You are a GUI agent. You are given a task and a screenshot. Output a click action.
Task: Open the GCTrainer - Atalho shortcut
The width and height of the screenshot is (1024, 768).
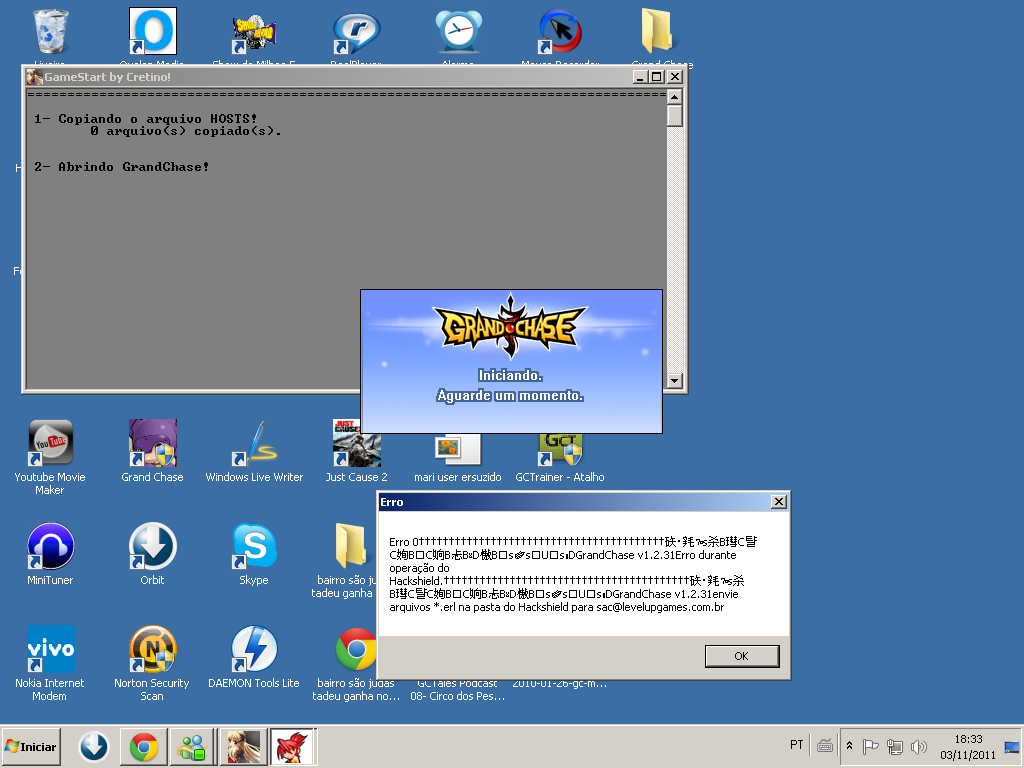560,443
